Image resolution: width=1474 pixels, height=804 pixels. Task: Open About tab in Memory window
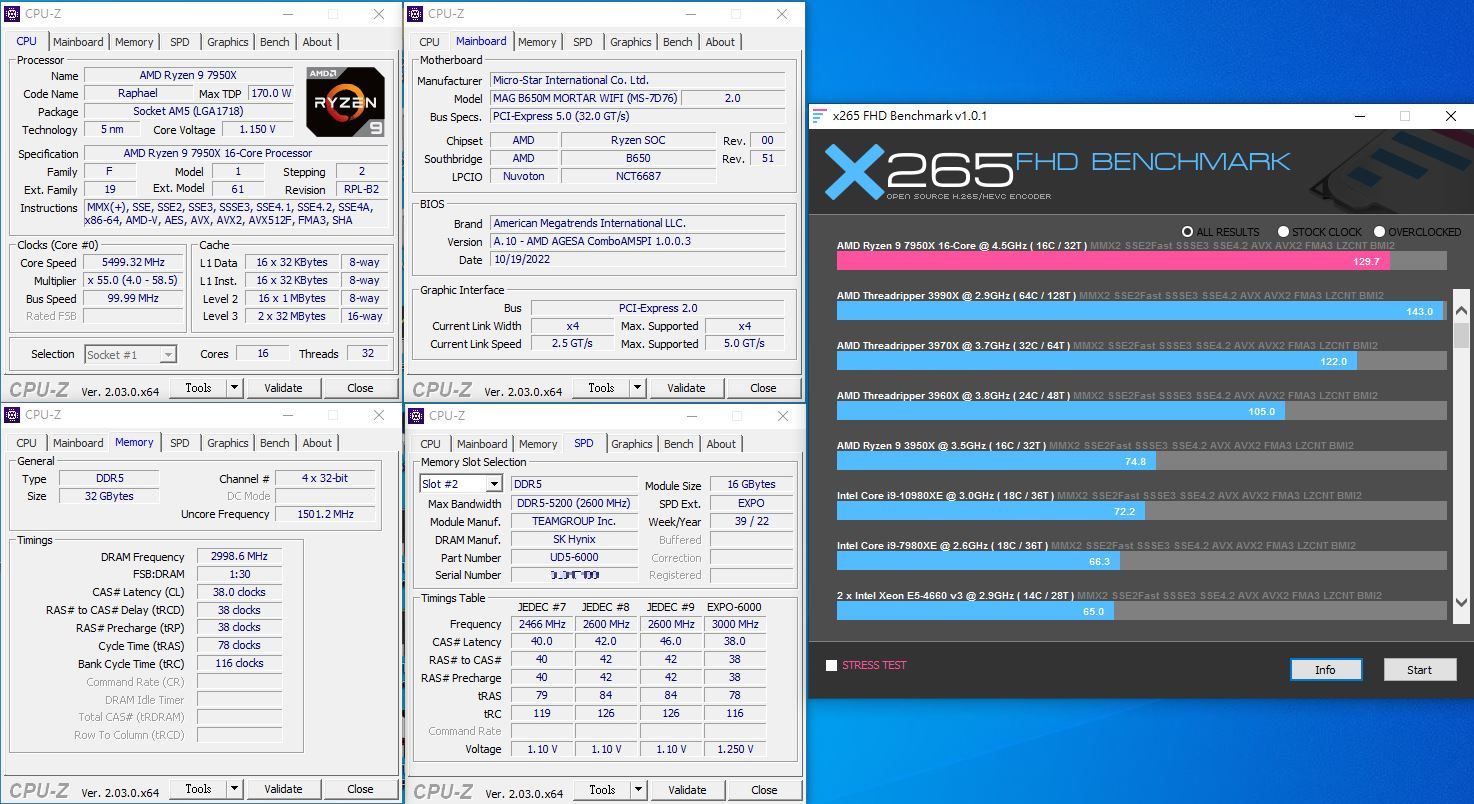pyautogui.click(x=317, y=443)
